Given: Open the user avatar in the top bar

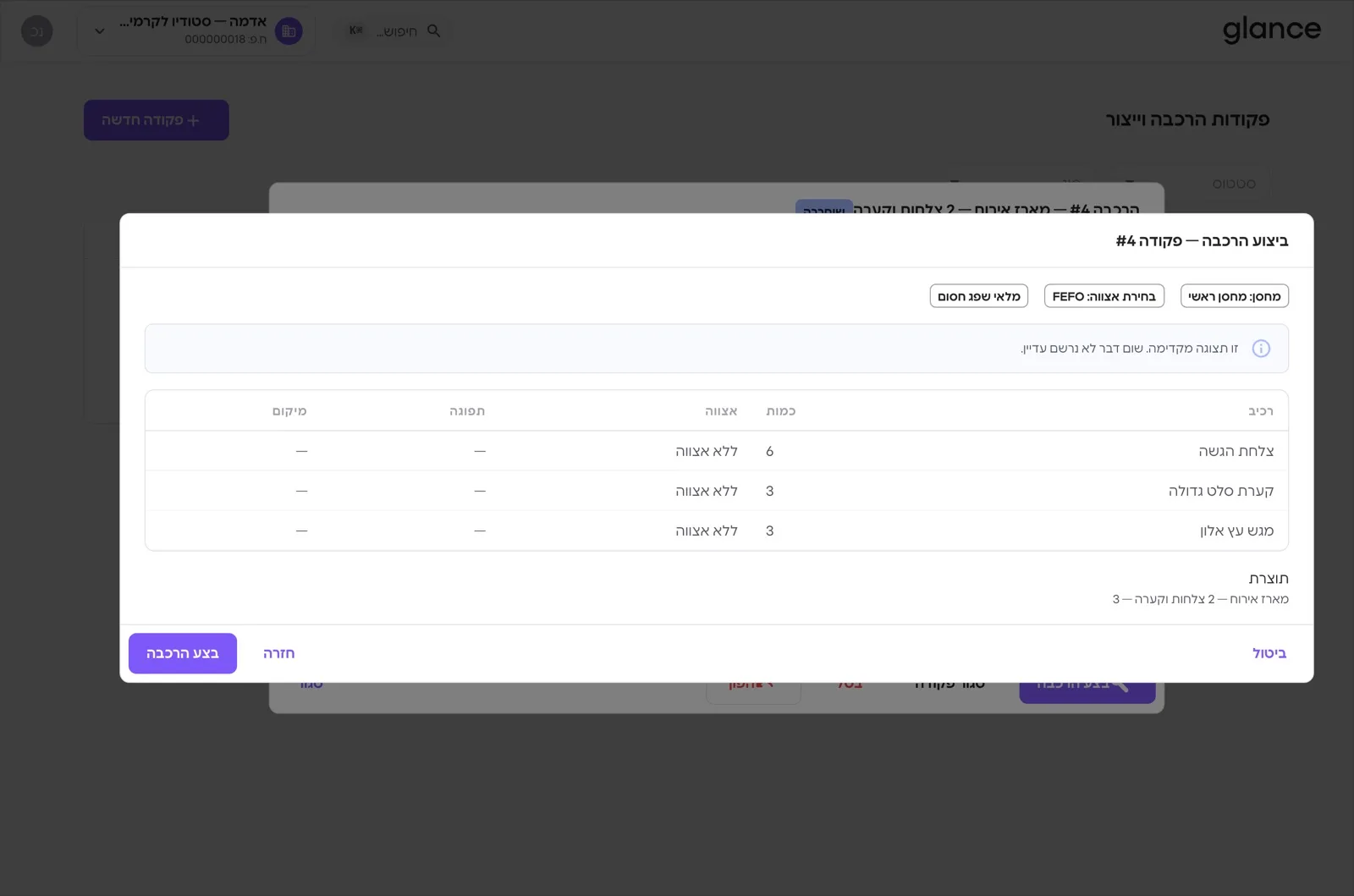Looking at the screenshot, I should point(36,31).
